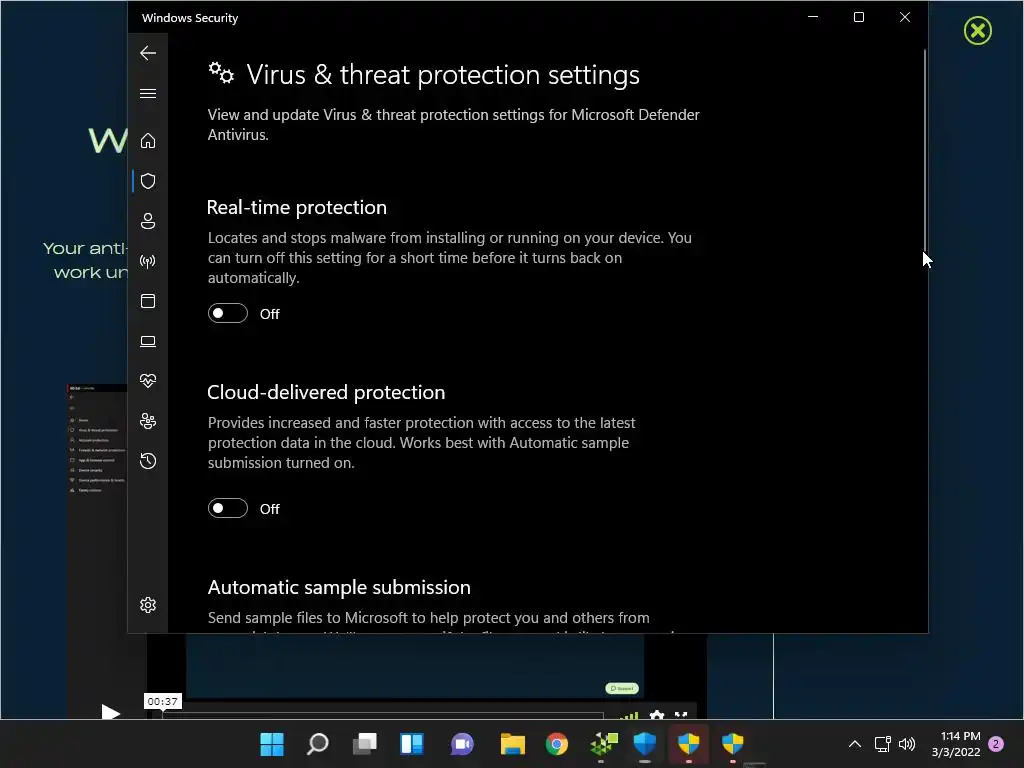Open Task View from the taskbar

point(364,744)
